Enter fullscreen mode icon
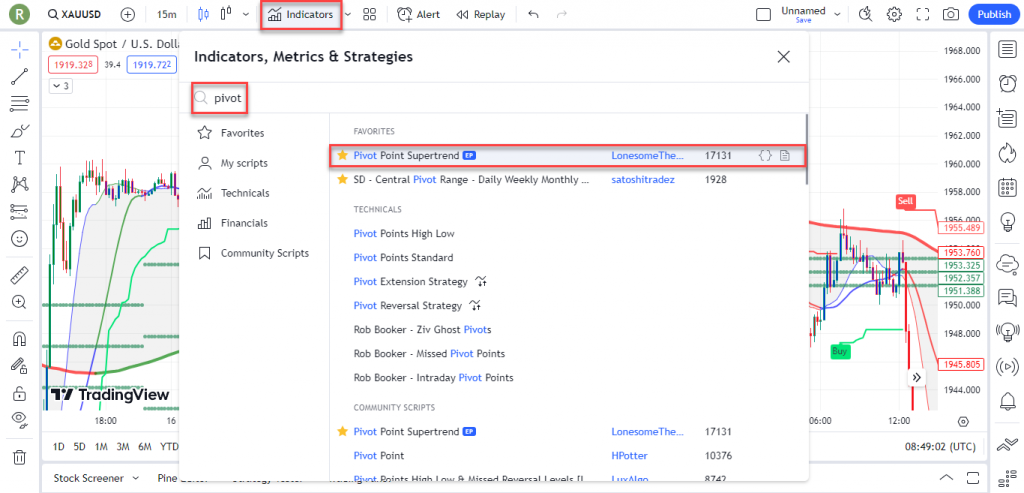 click(923, 14)
